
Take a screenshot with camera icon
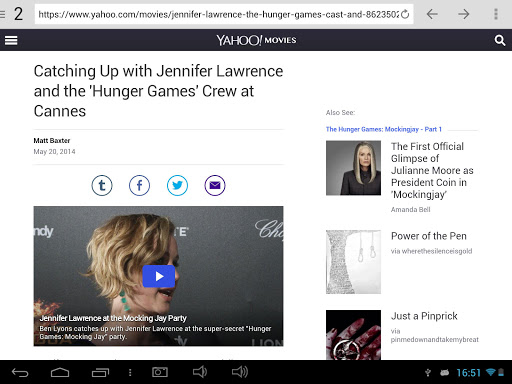click(x=160, y=372)
